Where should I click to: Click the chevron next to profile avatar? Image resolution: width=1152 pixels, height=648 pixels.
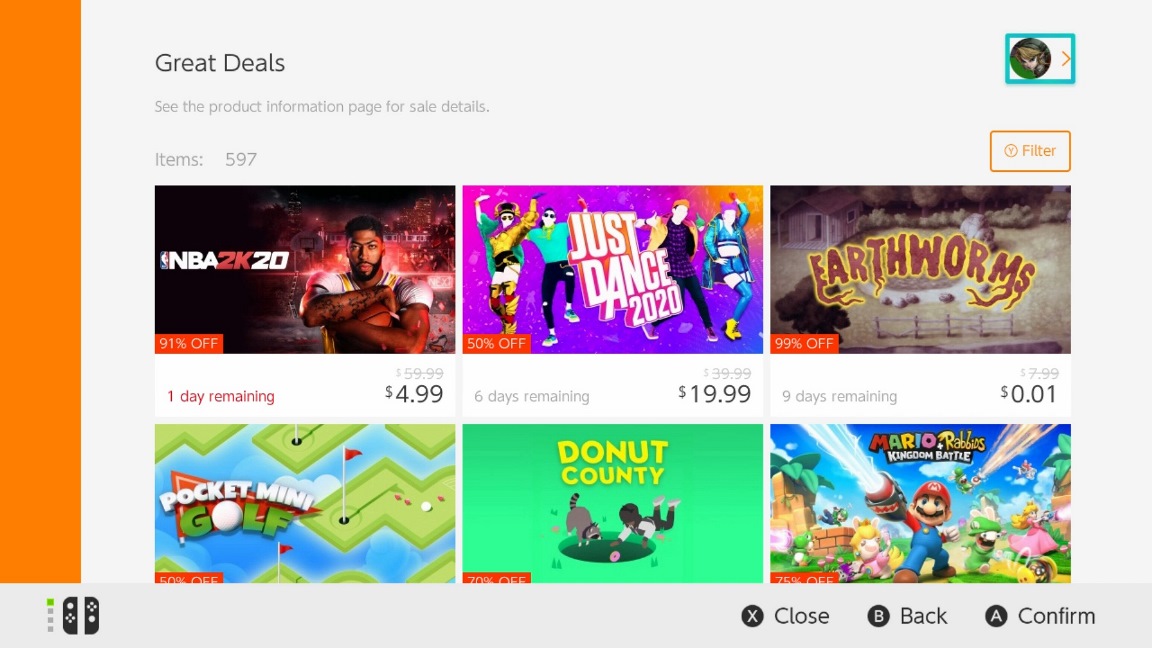(1065, 59)
